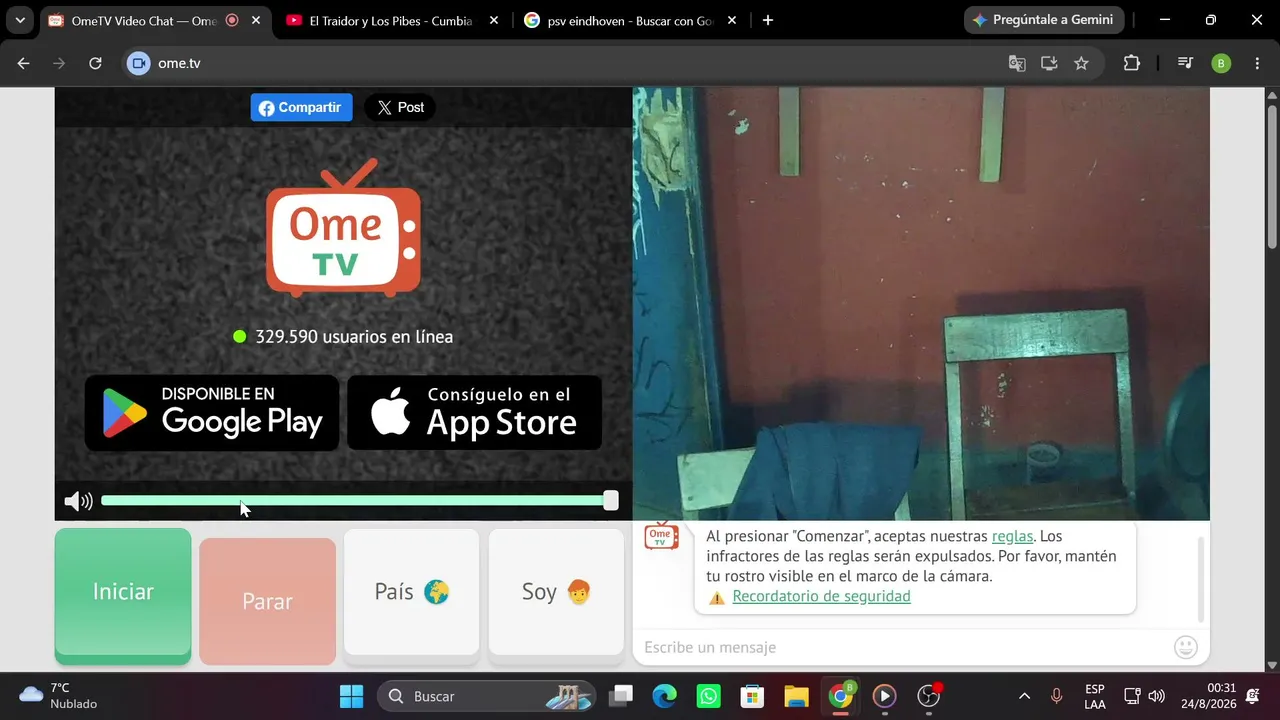This screenshot has width=1280, height=720.
Task: Open the Chrome three-dot menu
Action: (1256, 63)
